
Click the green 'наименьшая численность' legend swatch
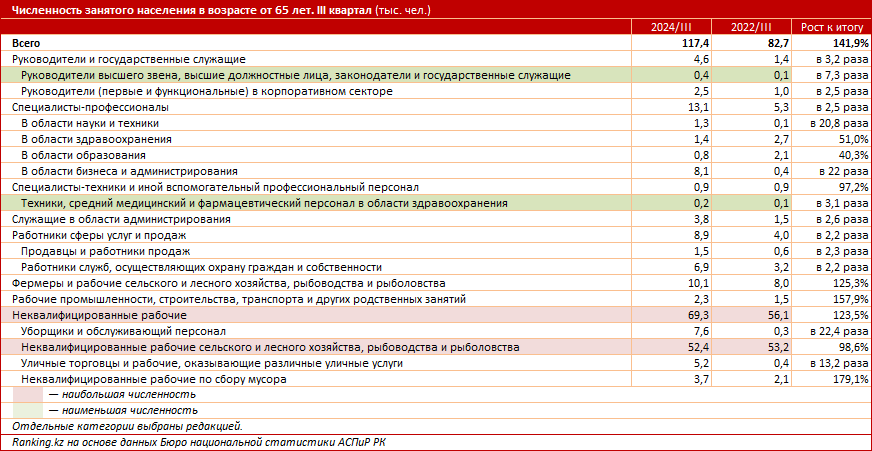[28, 411]
